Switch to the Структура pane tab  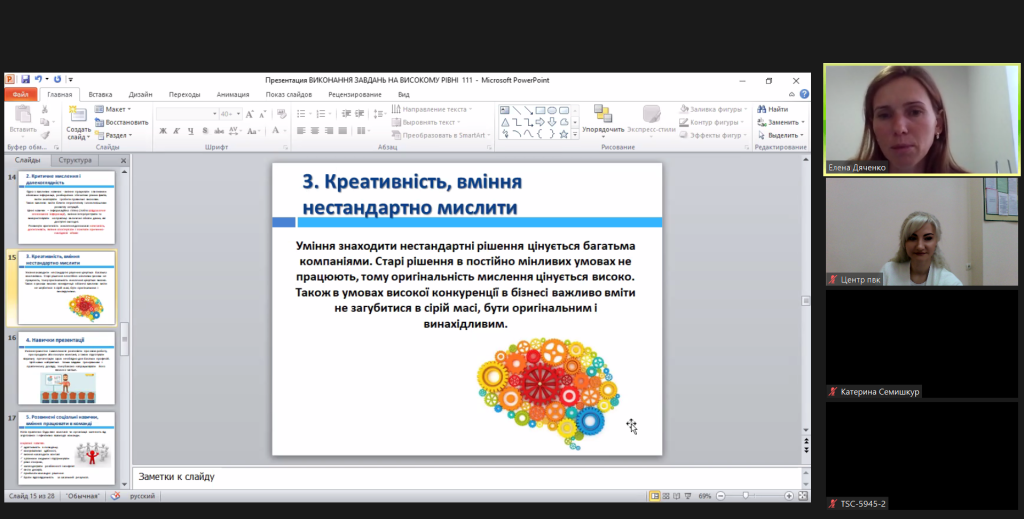75,160
